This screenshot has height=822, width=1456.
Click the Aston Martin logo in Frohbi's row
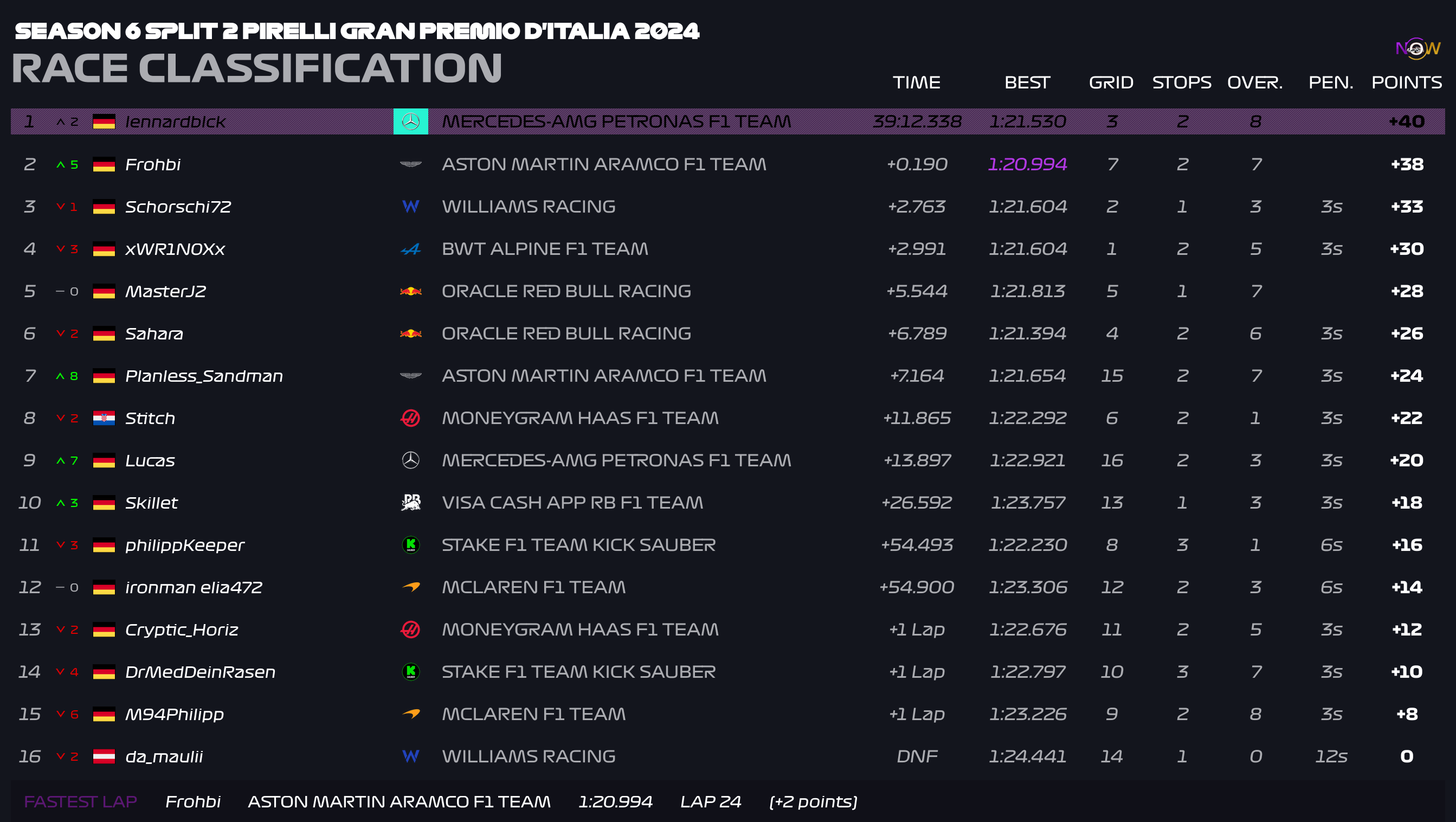pyautogui.click(x=410, y=164)
